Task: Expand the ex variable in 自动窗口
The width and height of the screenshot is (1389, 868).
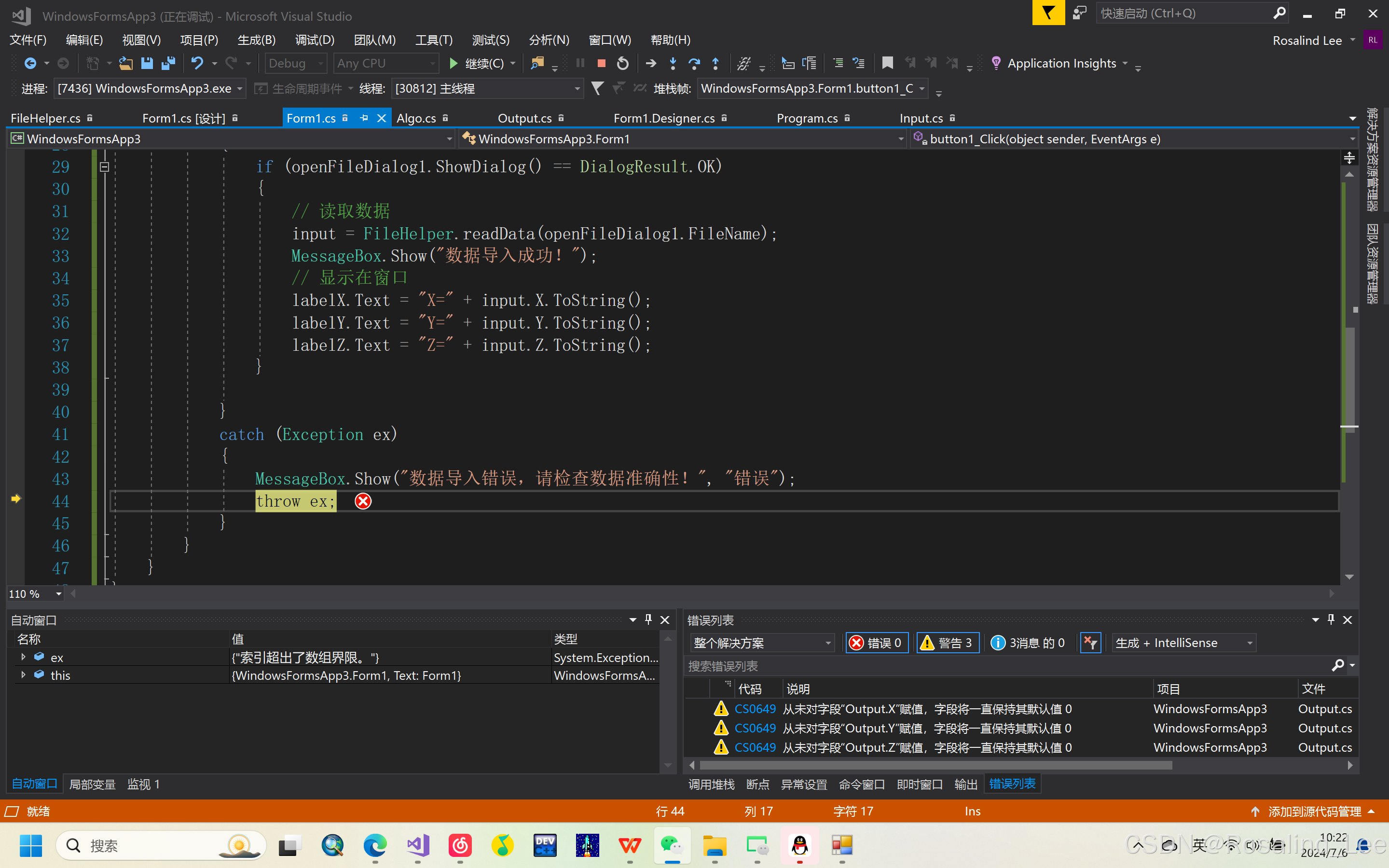Action: (23, 657)
